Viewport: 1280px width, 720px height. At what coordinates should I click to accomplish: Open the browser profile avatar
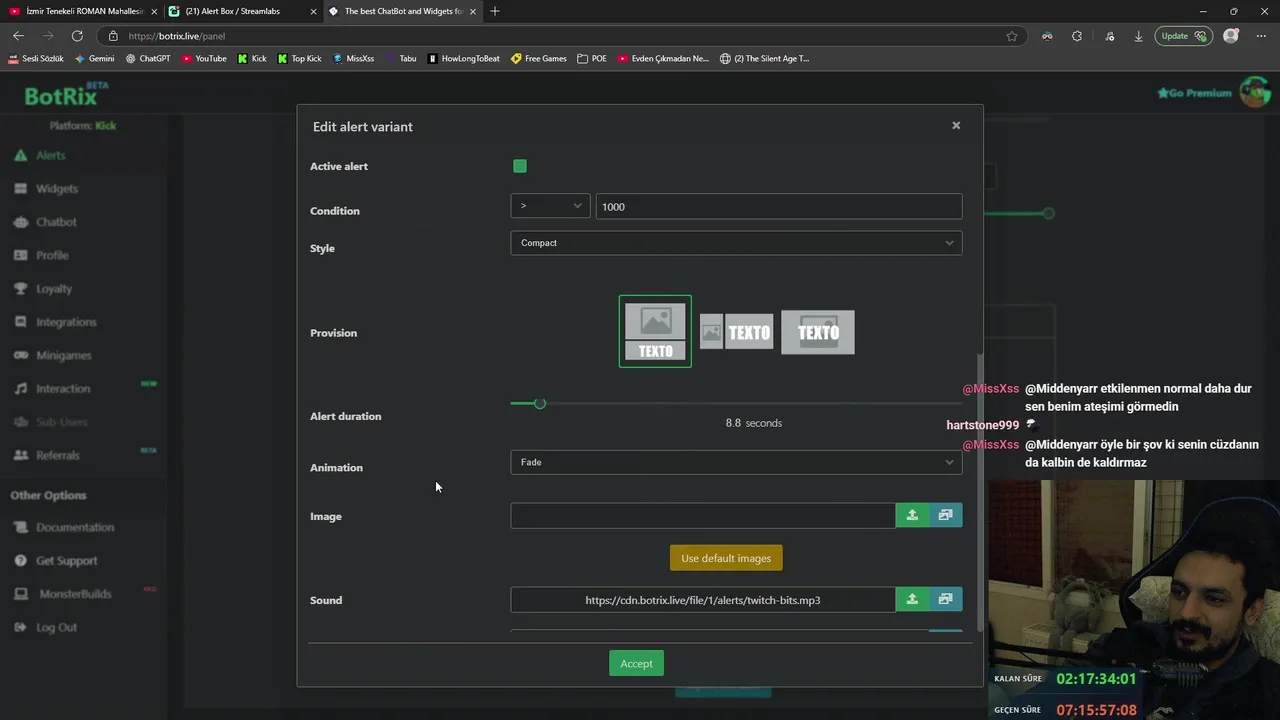coord(1231,36)
